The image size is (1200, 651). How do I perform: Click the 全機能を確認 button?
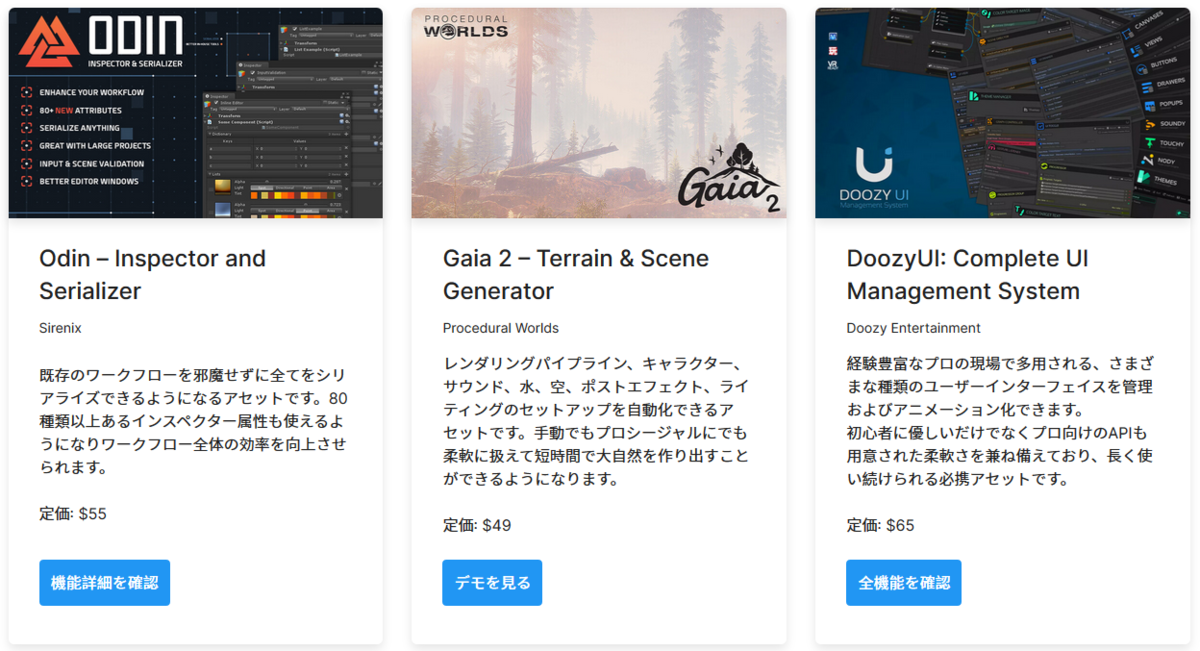pyautogui.click(x=904, y=582)
